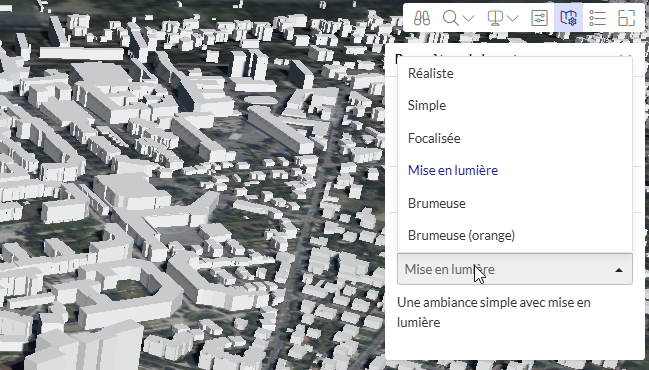Pick Focalisée from the ambiance list
Screen dimensions: 649x370
click(514, 138)
